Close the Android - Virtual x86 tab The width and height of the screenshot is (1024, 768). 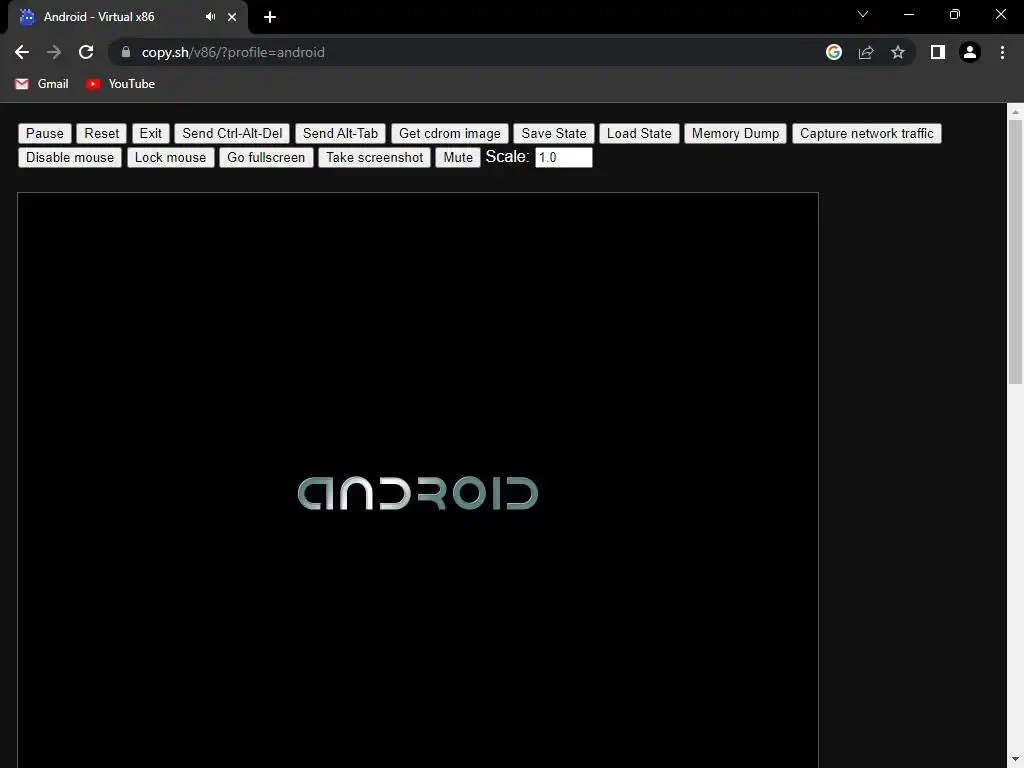[x=232, y=17]
